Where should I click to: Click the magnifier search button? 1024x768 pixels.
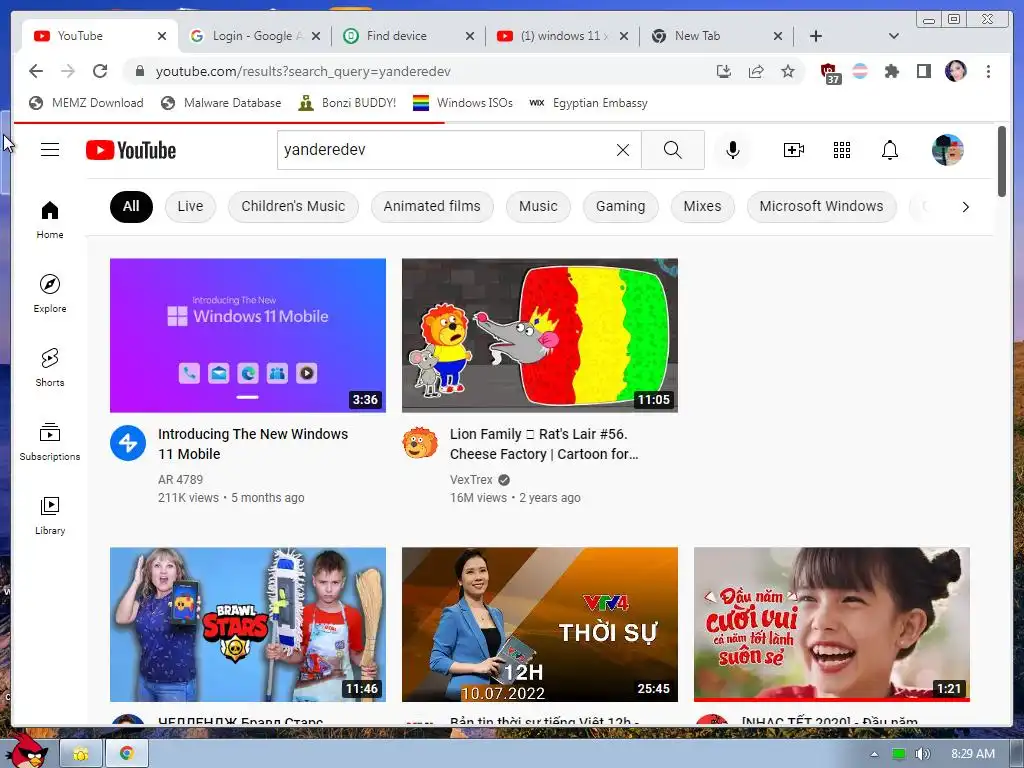point(673,150)
